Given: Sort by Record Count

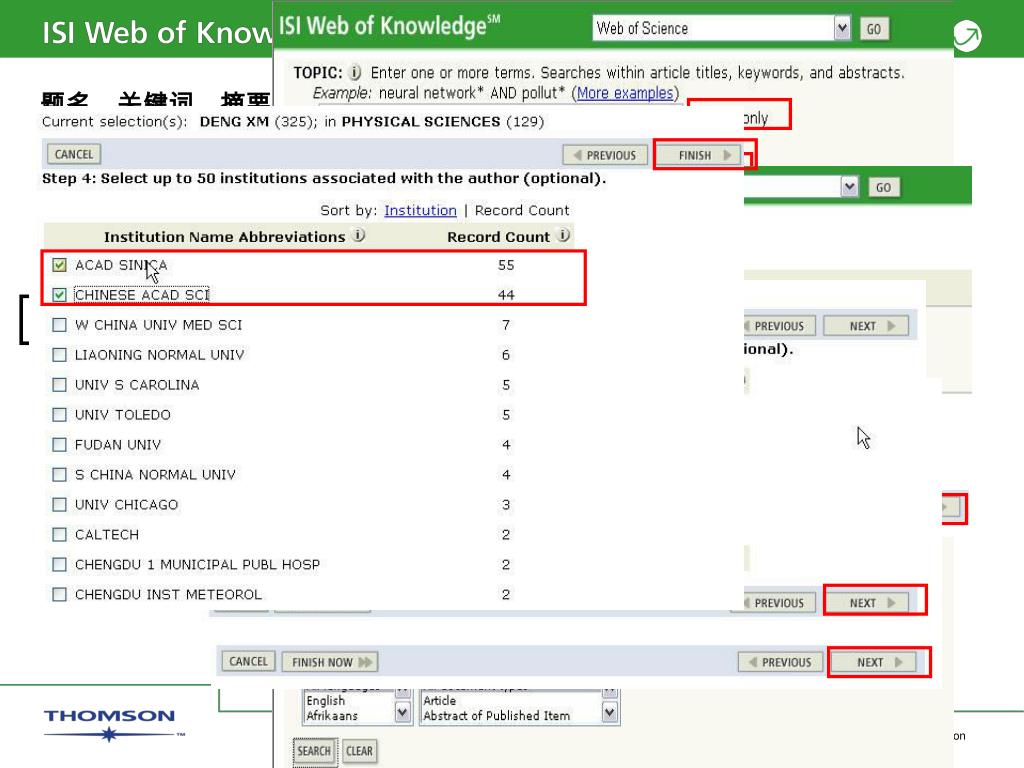Looking at the screenshot, I should pyautogui.click(x=522, y=210).
